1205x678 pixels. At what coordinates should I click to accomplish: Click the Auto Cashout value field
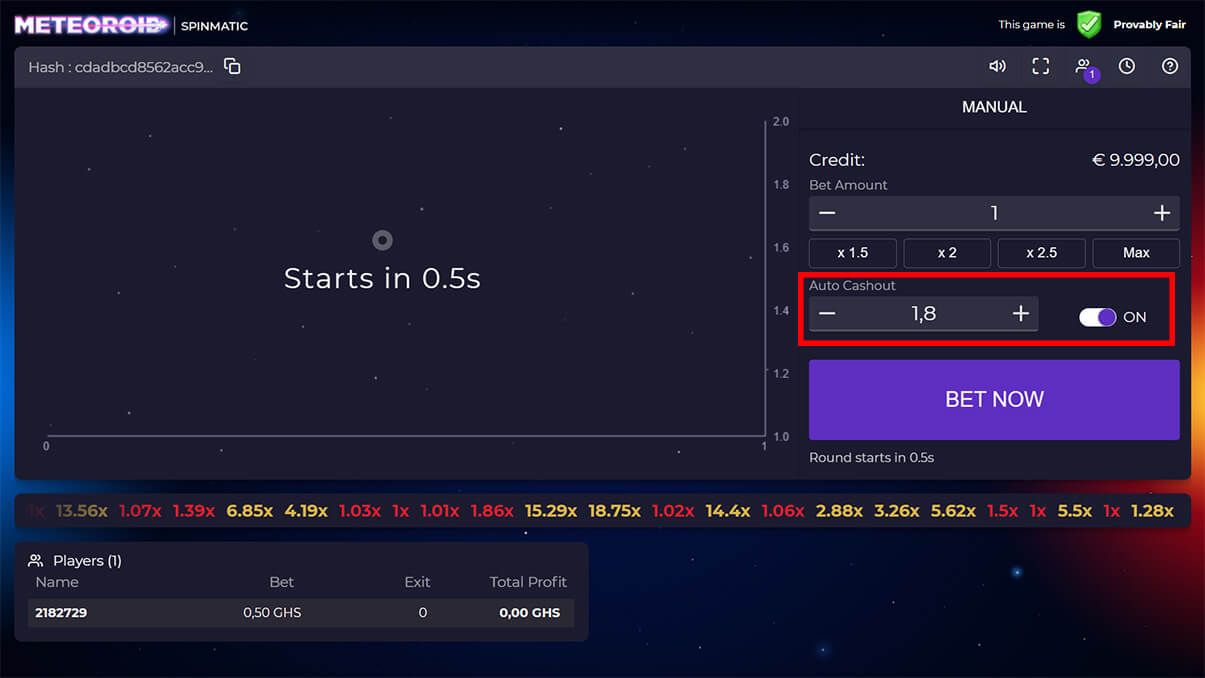coord(923,314)
